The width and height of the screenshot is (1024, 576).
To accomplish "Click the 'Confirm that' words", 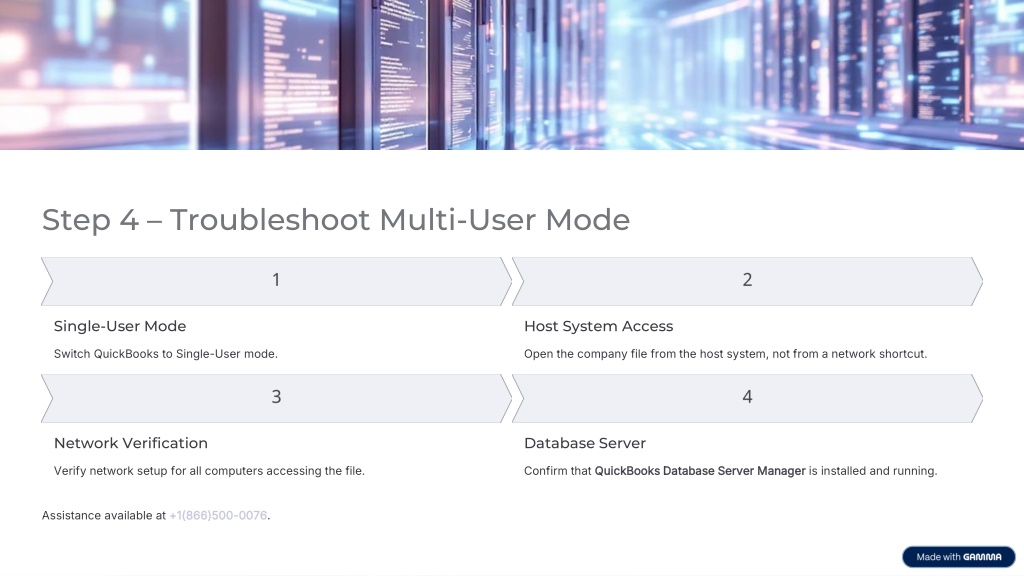I will tap(557, 471).
